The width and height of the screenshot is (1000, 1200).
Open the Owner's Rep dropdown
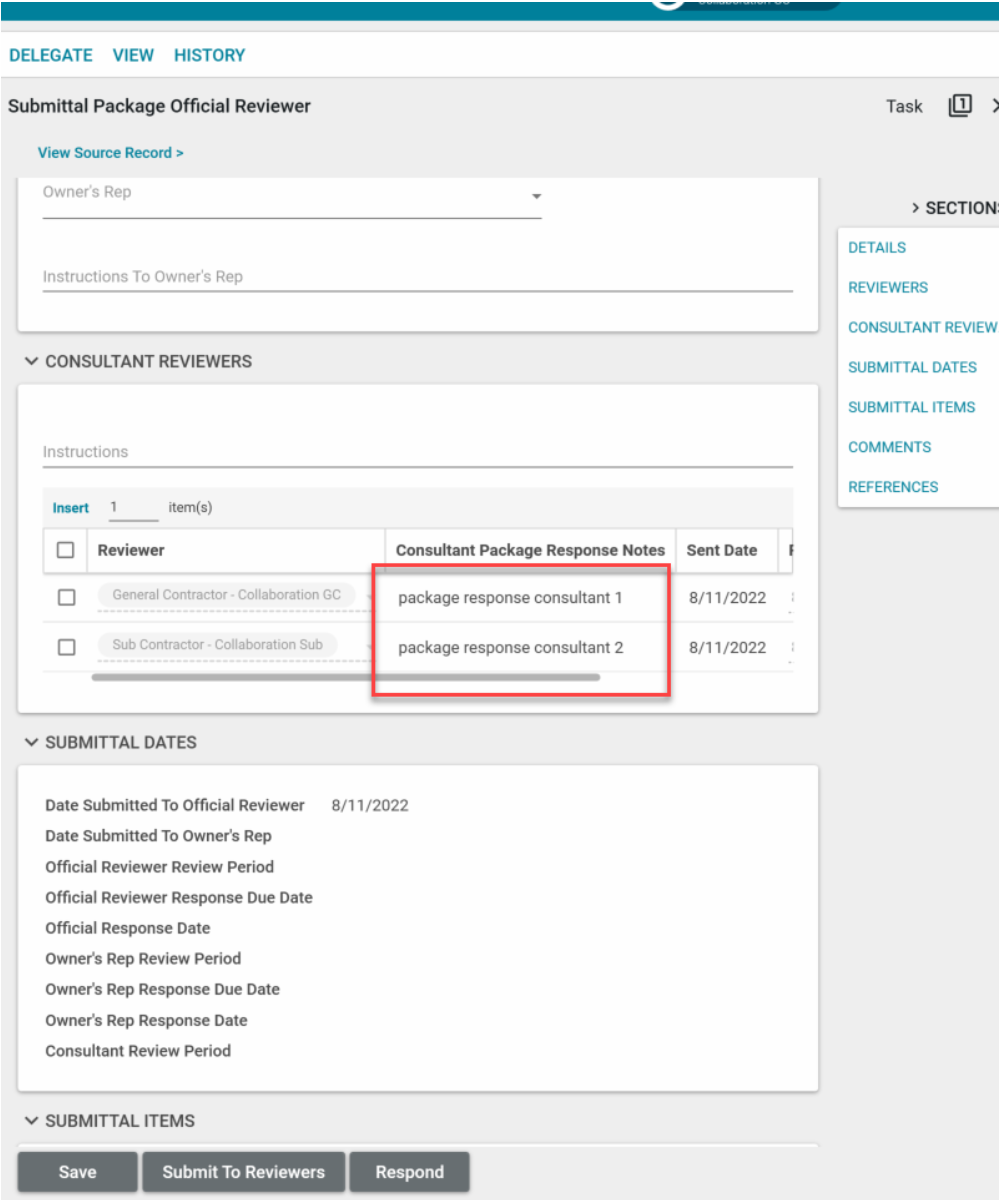[536, 196]
